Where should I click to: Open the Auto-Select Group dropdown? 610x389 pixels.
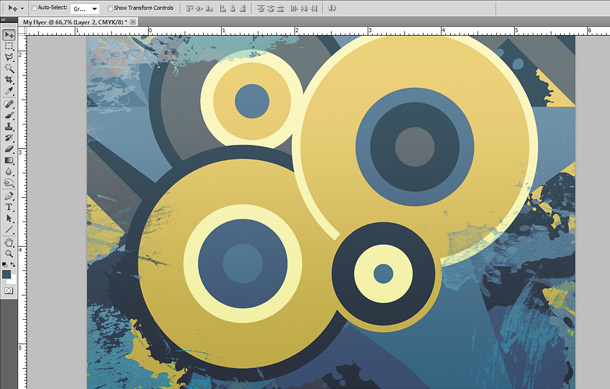(85, 9)
